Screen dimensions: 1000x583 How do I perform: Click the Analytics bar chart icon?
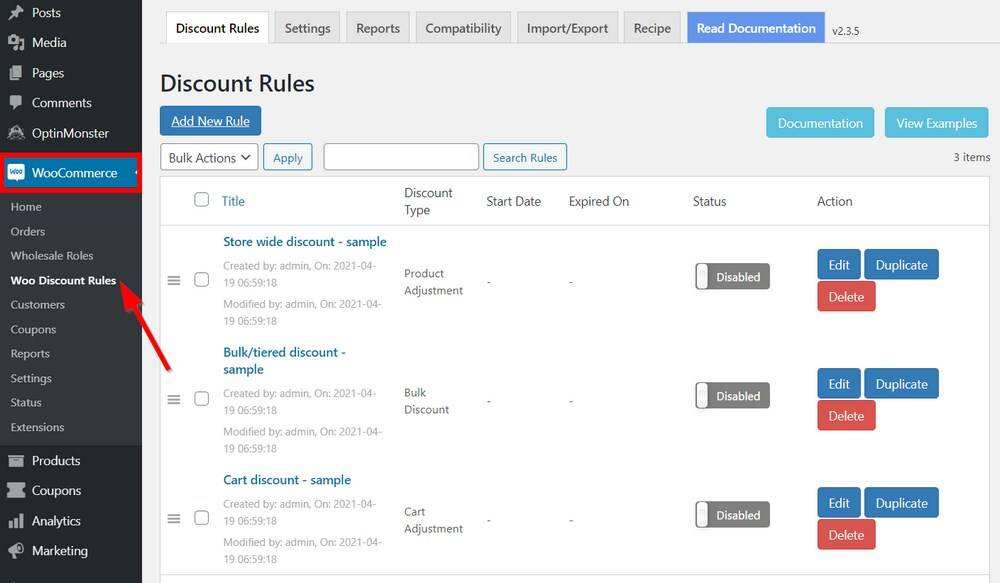click(x=16, y=521)
